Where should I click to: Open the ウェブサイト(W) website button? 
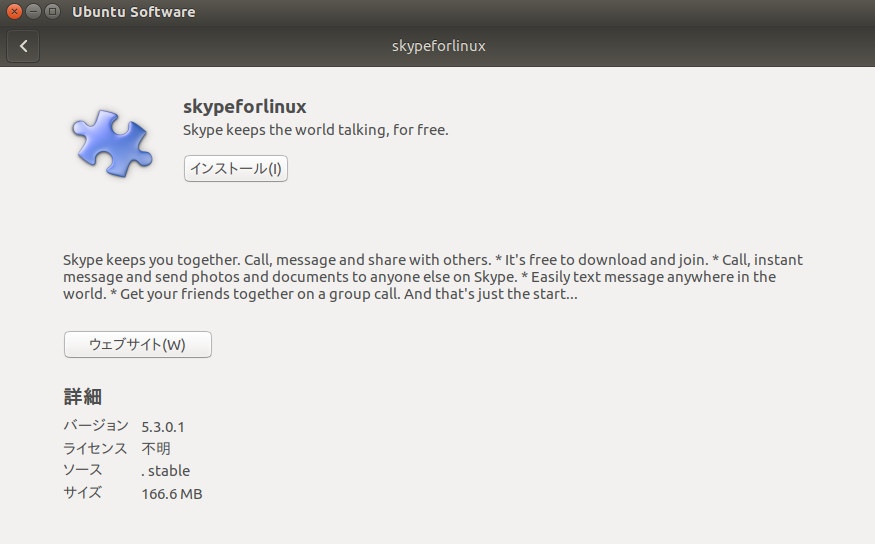138,344
